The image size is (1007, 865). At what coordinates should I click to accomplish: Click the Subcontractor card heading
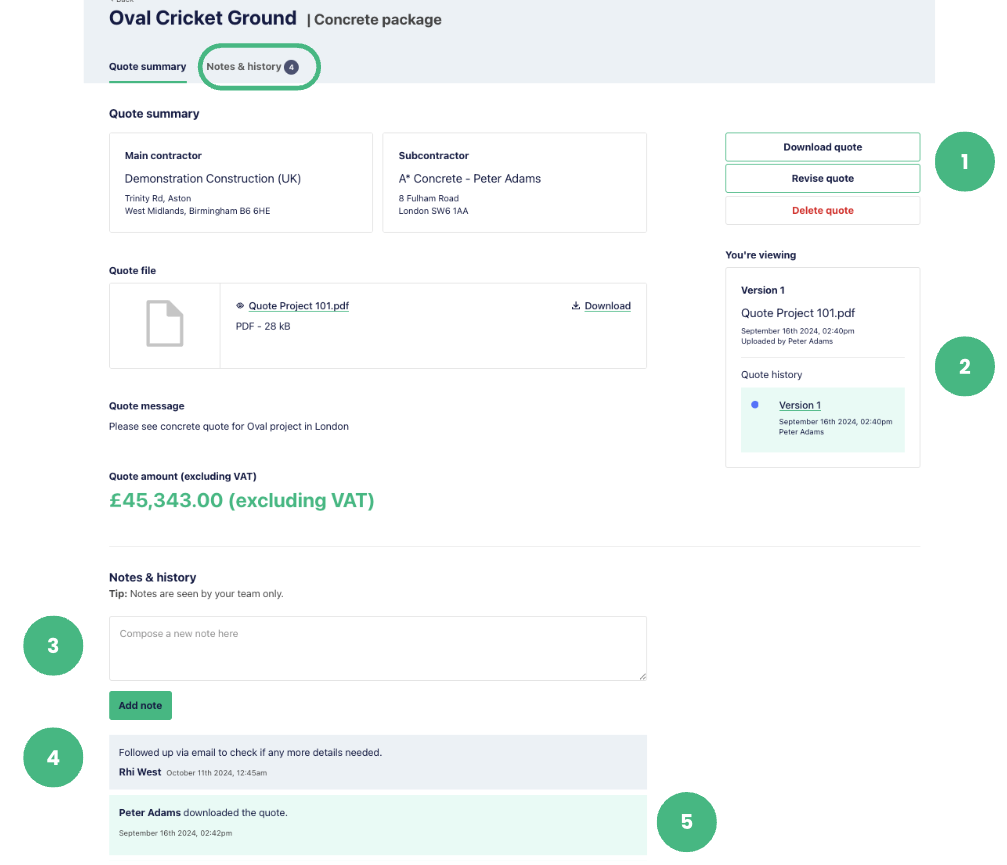coord(433,155)
